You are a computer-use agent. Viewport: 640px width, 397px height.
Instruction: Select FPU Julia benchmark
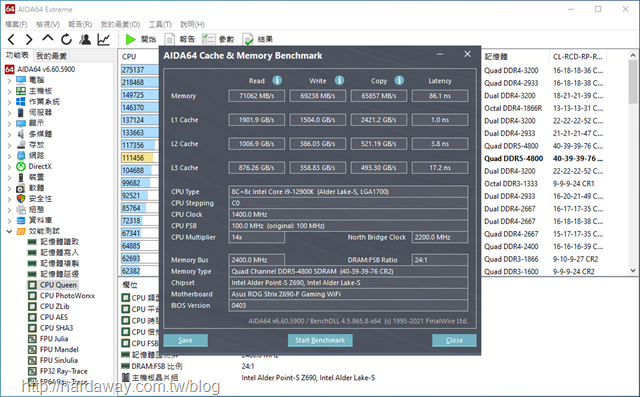pyautogui.click(x=54, y=339)
